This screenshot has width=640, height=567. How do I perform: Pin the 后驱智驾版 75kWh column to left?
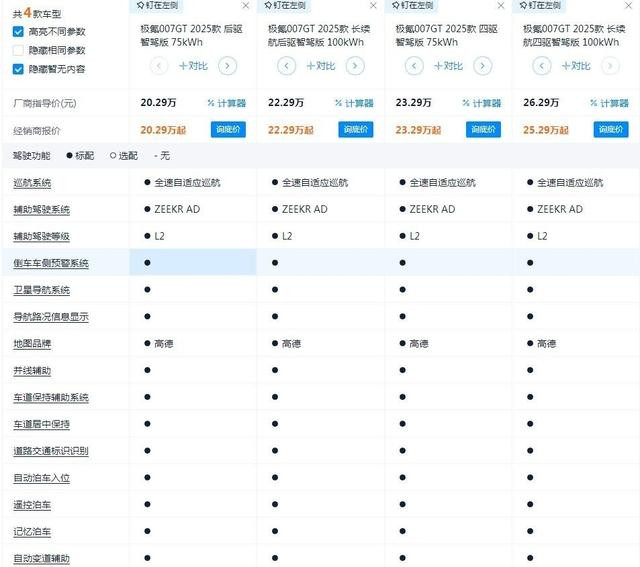[x=157, y=5]
